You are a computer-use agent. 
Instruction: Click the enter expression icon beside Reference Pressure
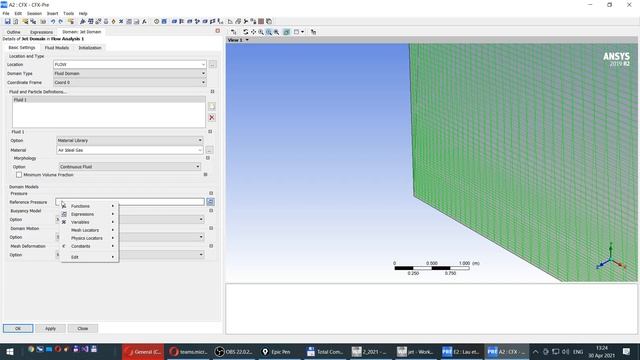(x=210, y=202)
